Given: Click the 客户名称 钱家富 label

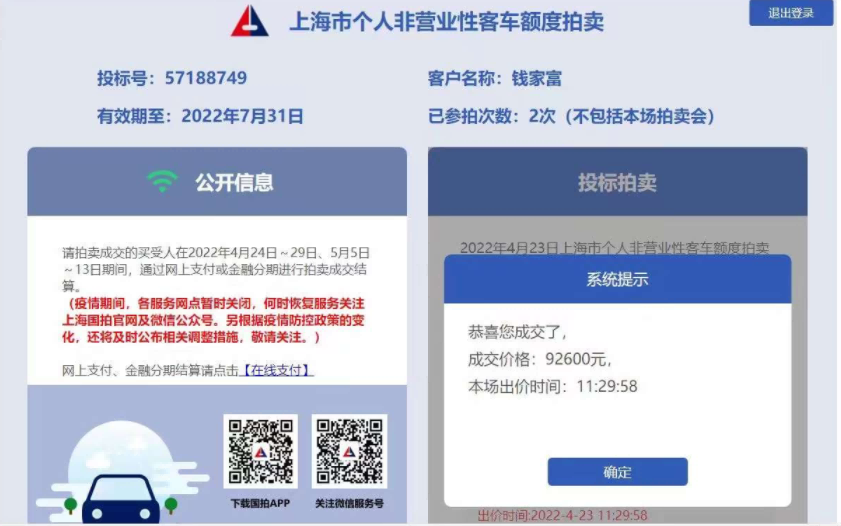Looking at the screenshot, I should click(495, 78).
